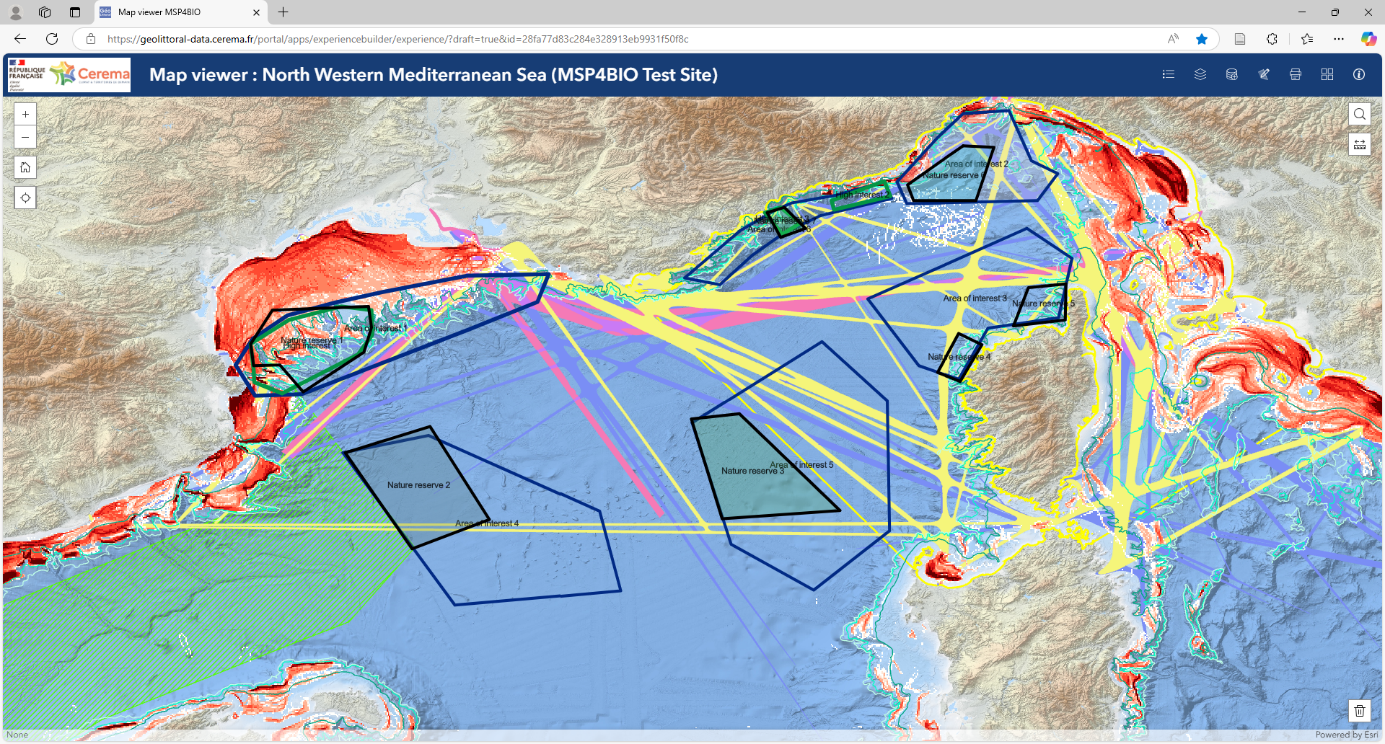Open the Information about widget
The image size is (1385, 744).
coord(1359,74)
